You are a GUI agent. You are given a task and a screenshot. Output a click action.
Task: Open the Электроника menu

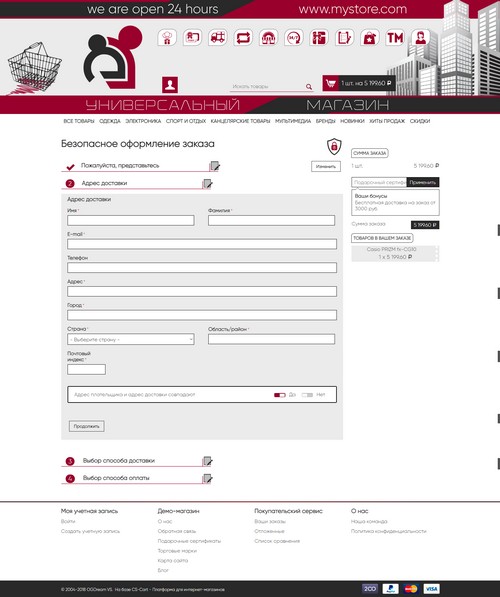tap(143, 121)
